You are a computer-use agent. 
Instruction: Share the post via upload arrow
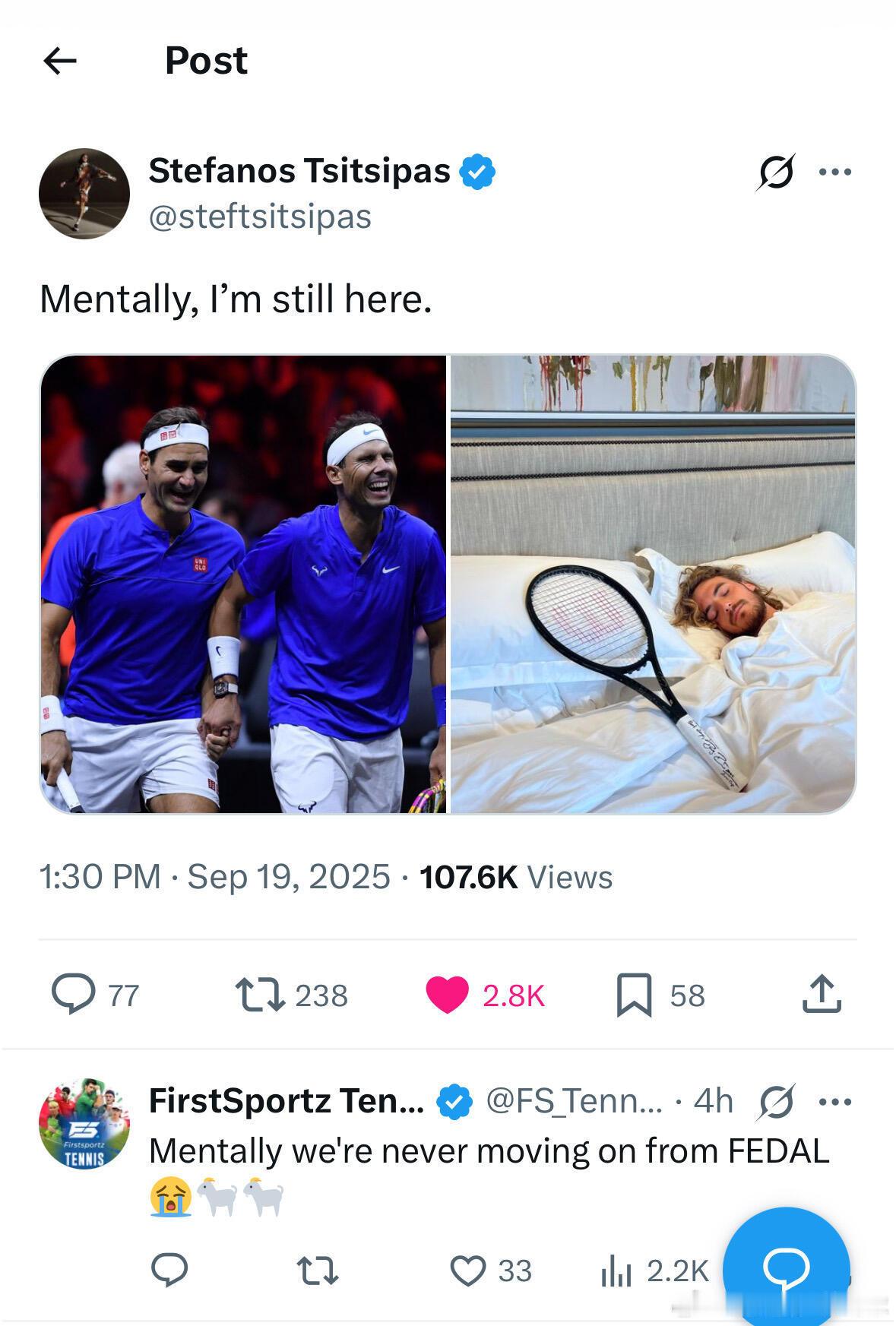(x=822, y=994)
